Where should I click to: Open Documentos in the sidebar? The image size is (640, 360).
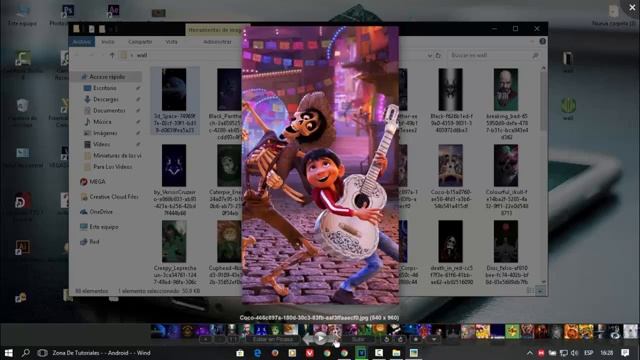[x=109, y=110]
